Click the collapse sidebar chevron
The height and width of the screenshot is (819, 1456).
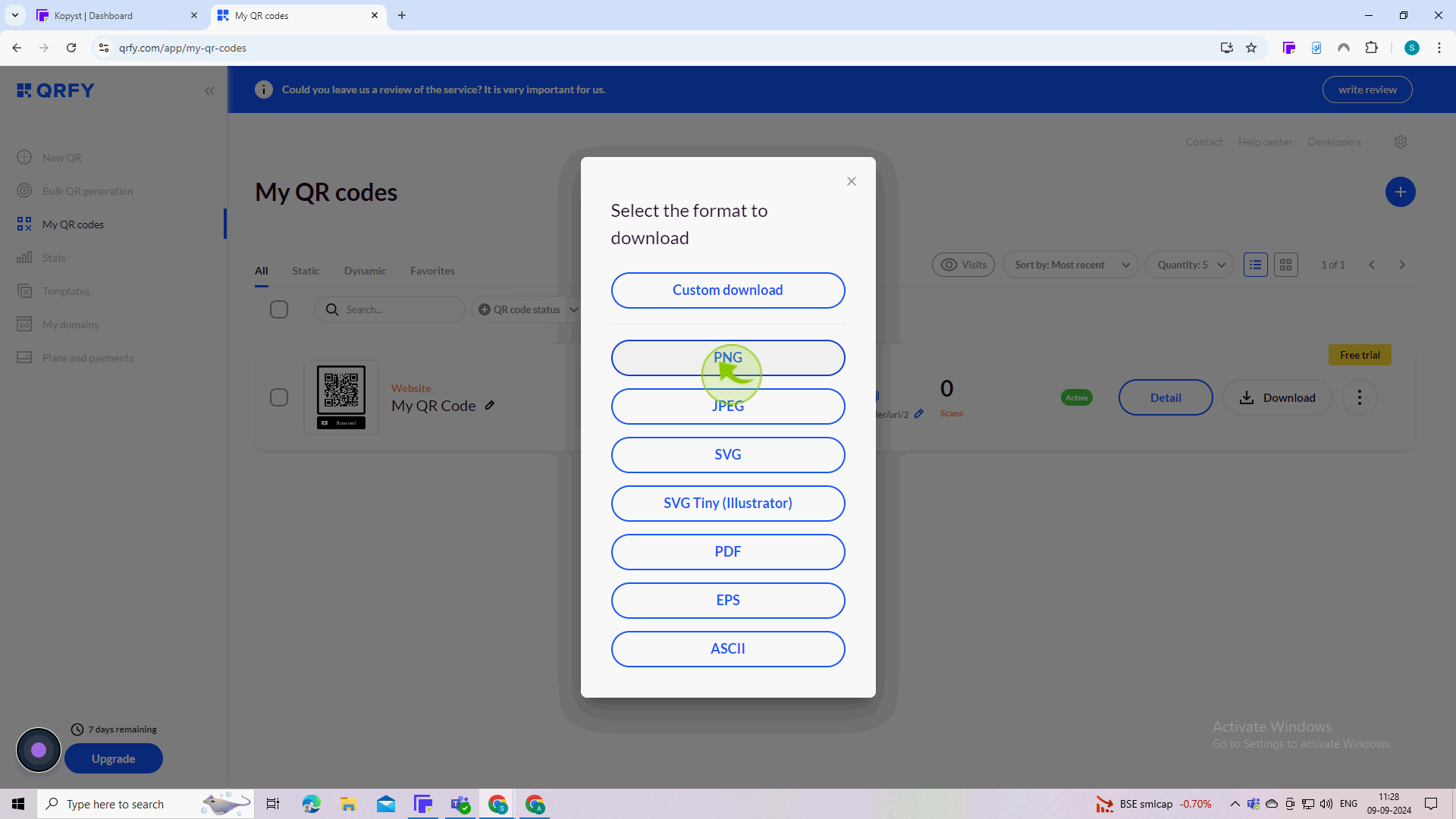click(x=210, y=91)
